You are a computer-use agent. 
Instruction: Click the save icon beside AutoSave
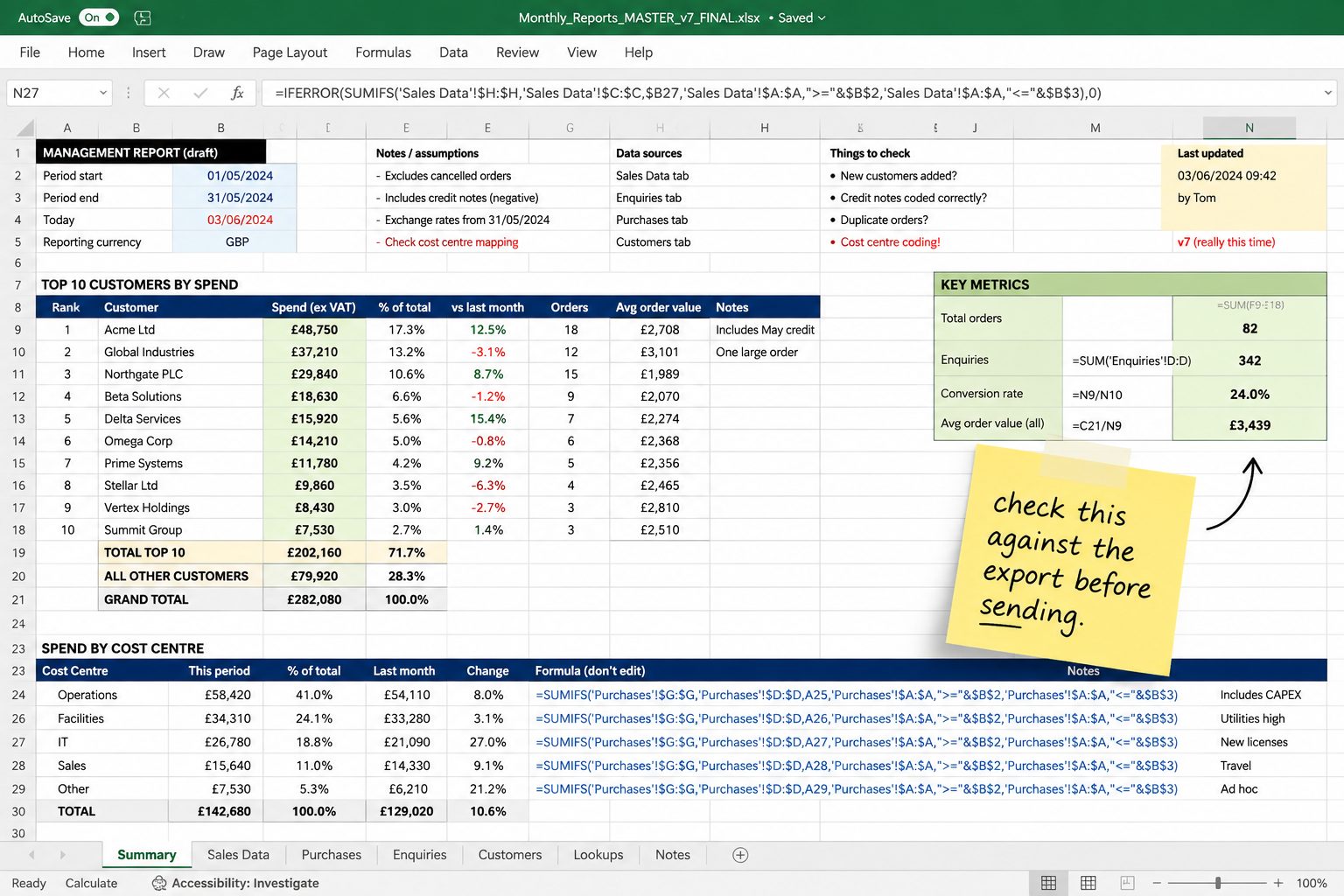(143, 17)
